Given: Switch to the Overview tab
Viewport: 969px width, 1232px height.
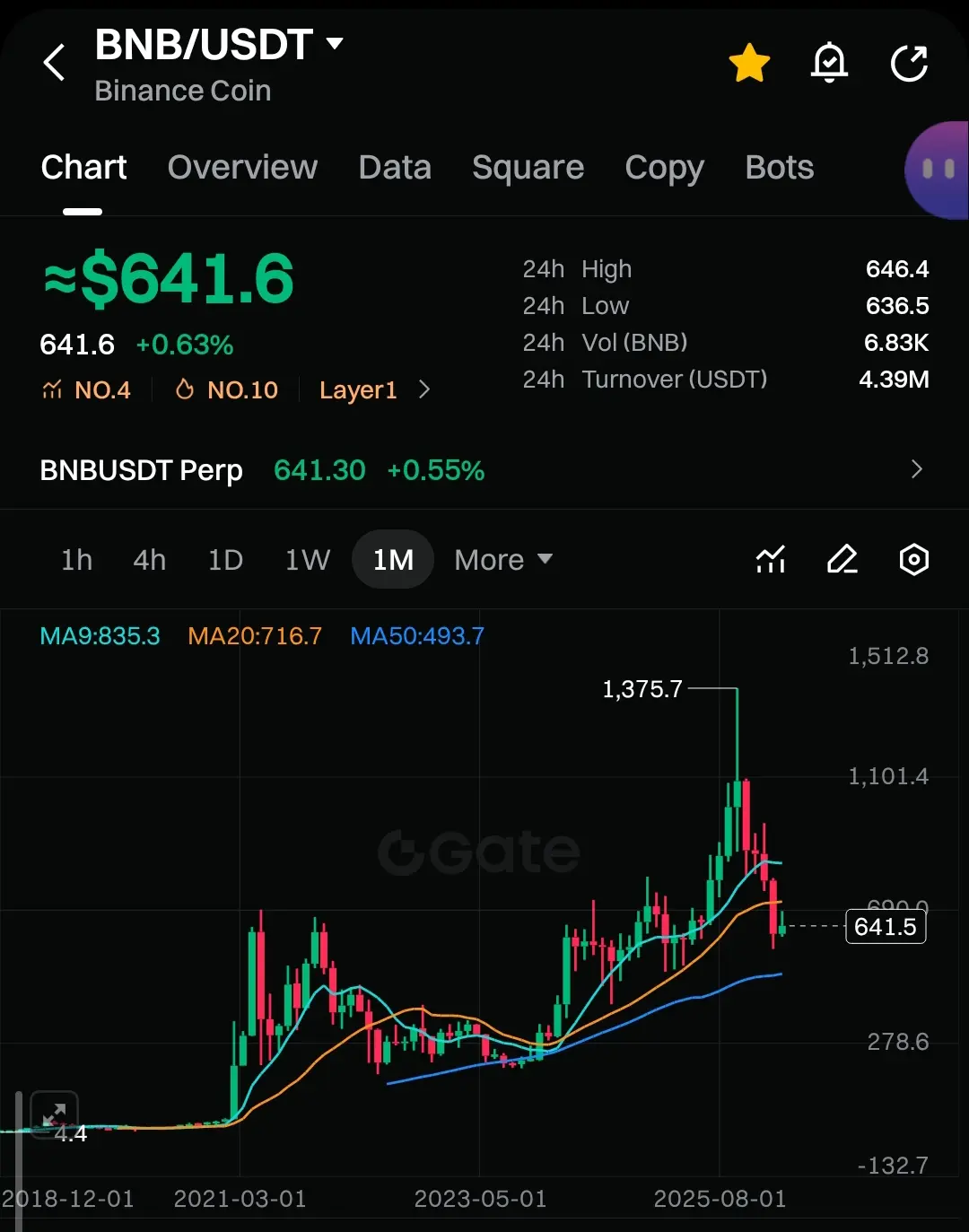Looking at the screenshot, I should [242, 168].
